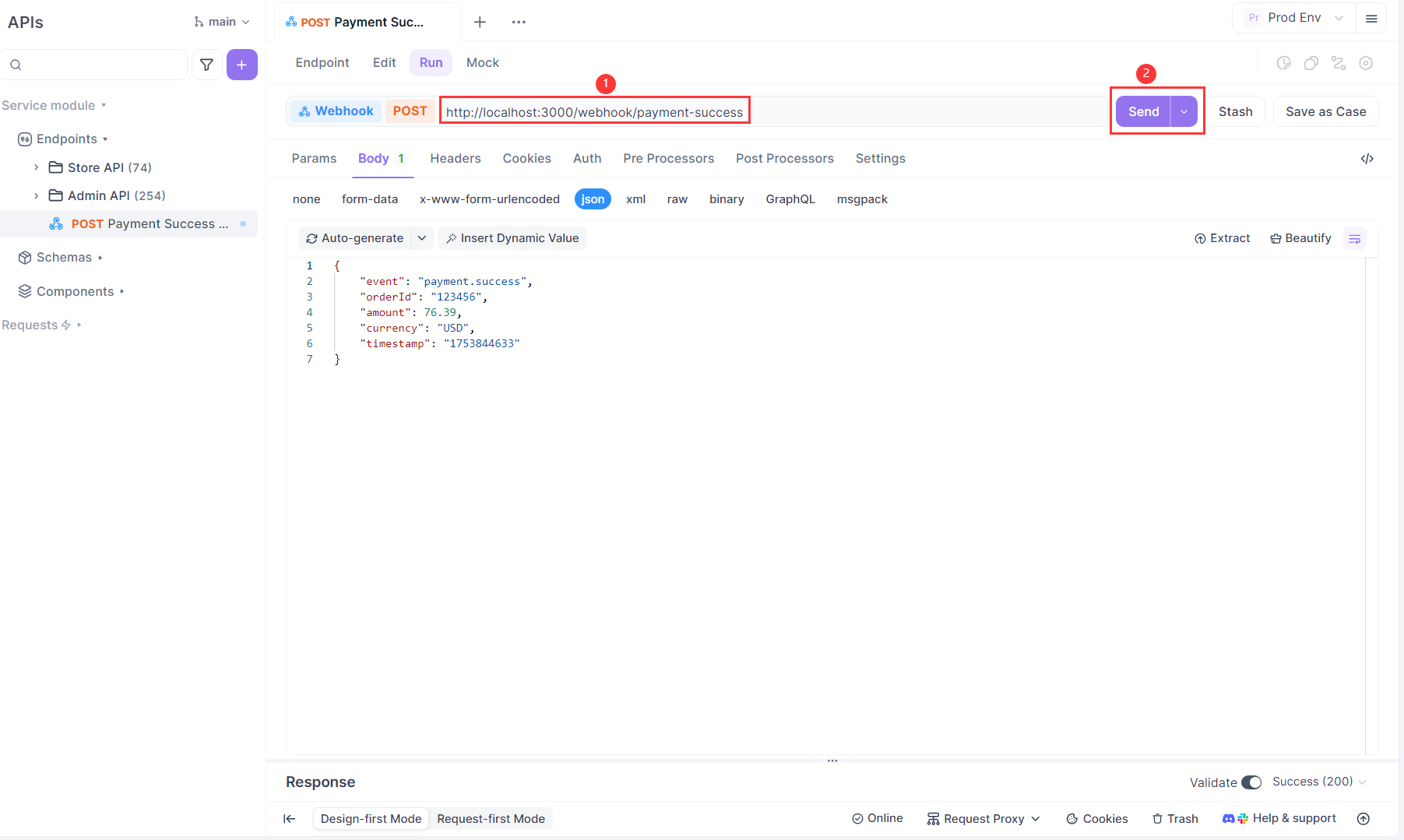This screenshot has height=840, width=1404.
Task: Click the Beautify button
Action: [1300, 238]
